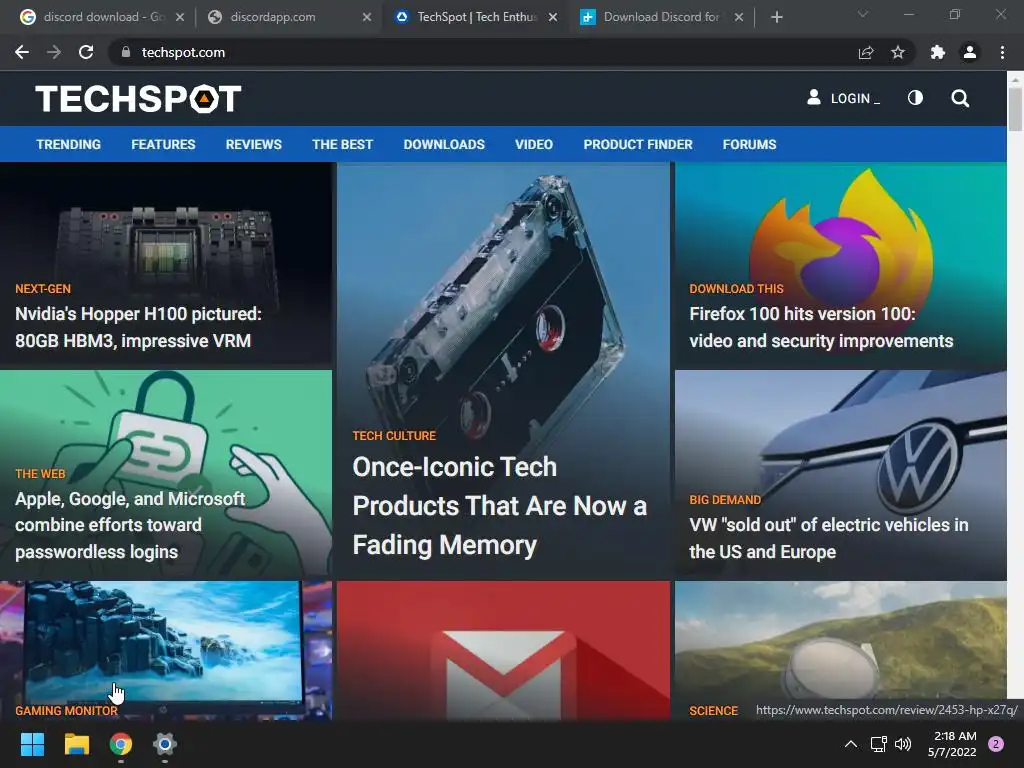Open the tab search chevron

click(x=863, y=14)
